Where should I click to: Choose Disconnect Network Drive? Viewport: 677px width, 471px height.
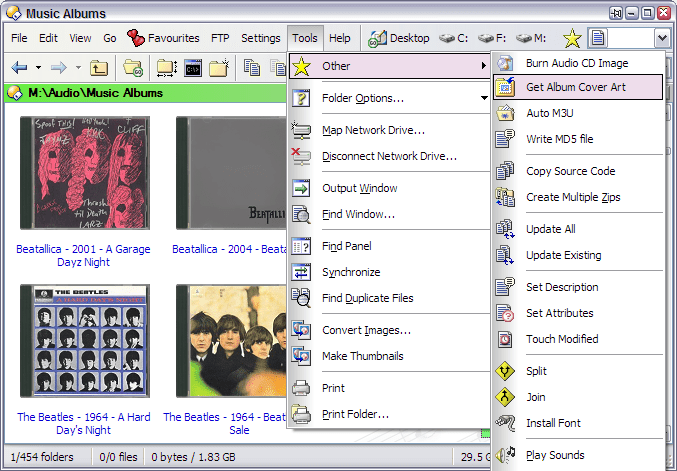coord(389,156)
